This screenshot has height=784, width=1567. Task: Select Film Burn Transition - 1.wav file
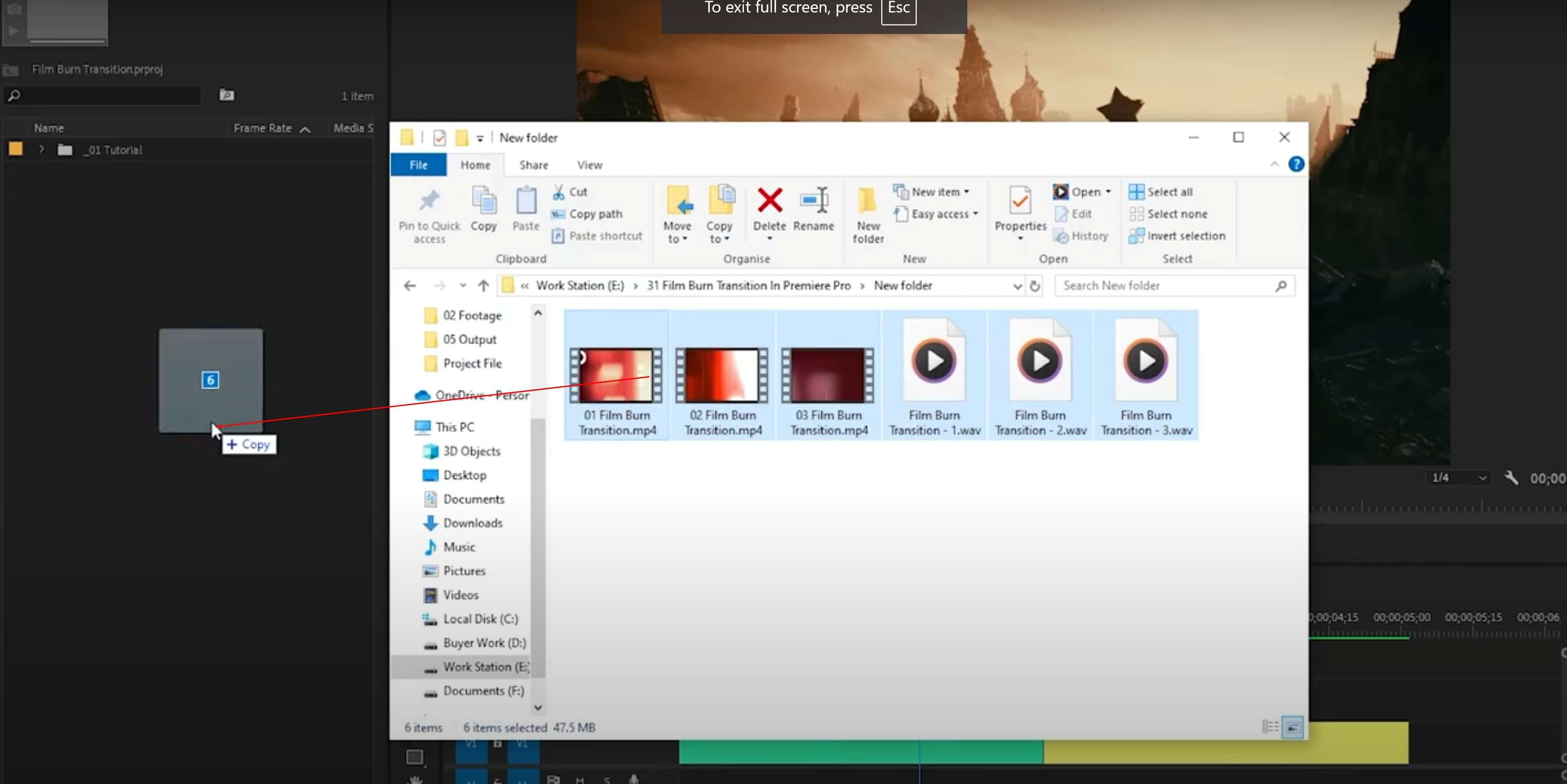click(934, 375)
